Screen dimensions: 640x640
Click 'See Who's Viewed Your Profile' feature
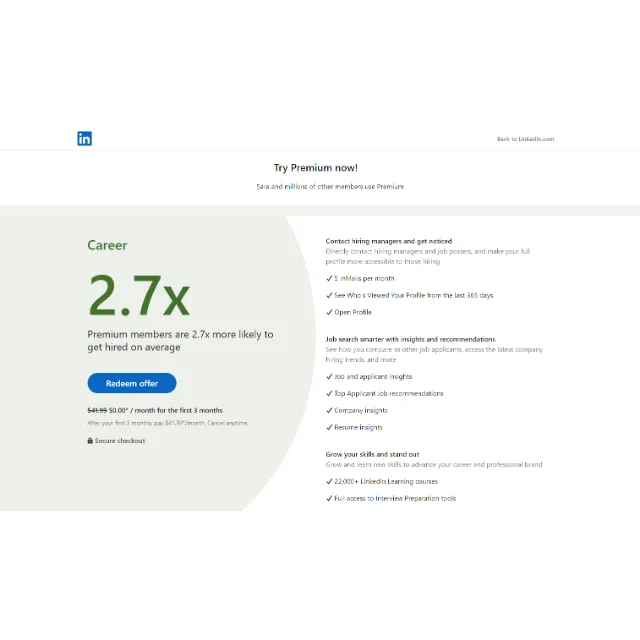pyautogui.click(x=413, y=295)
